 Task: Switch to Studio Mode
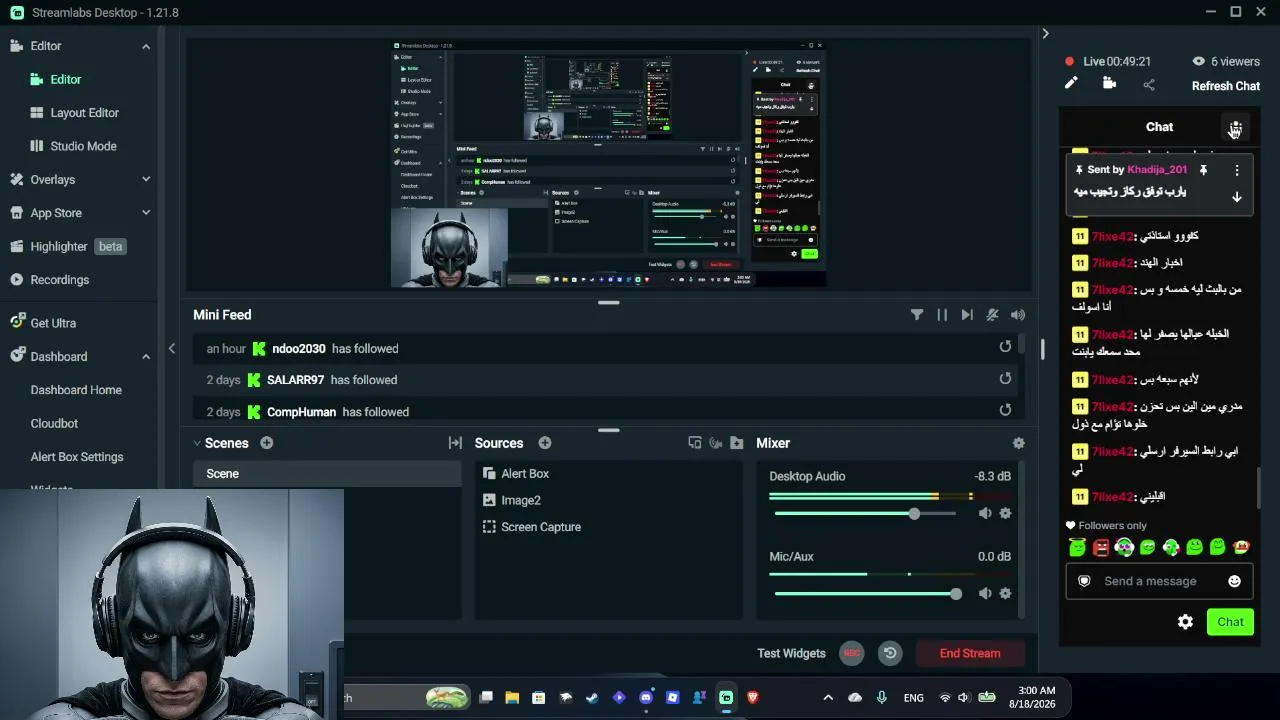point(74,146)
